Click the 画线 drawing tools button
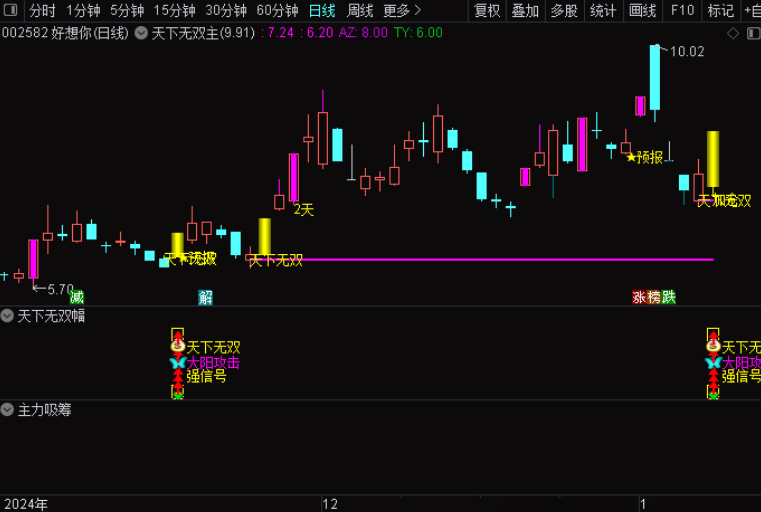This screenshot has height=512, width=761. click(x=642, y=11)
